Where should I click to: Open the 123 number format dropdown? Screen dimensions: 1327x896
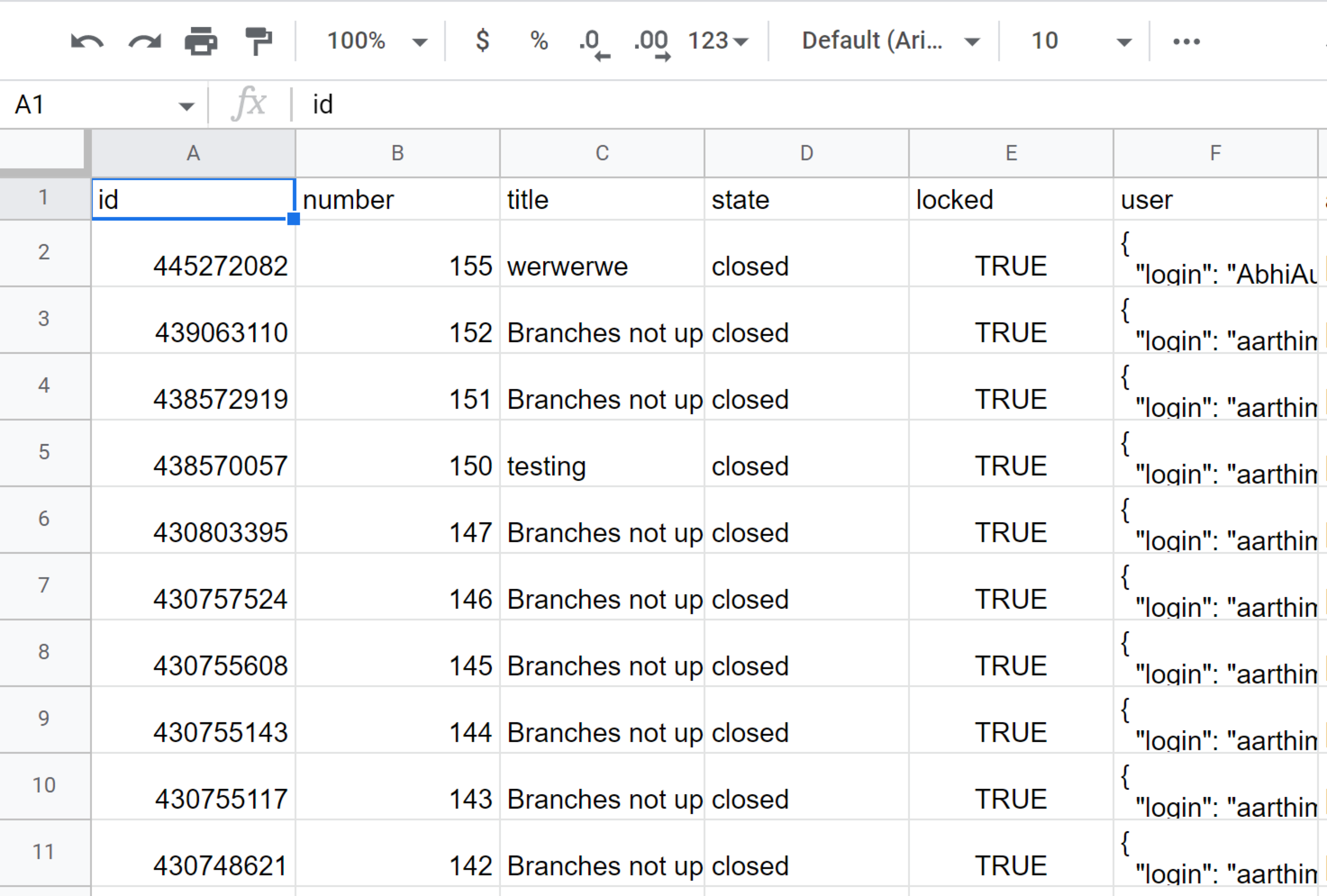[718, 41]
